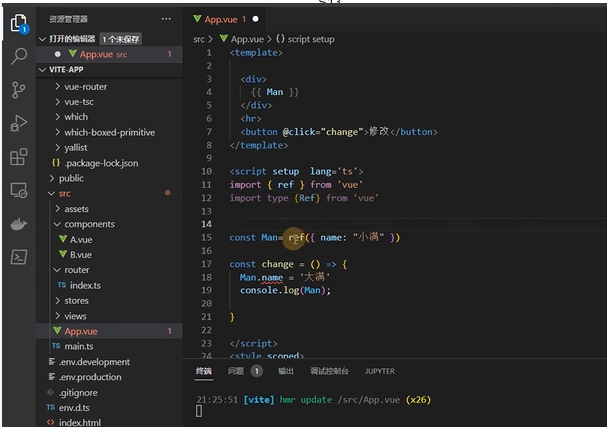Image resolution: width=607 pixels, height=427 pixels.
Task: Expand the yallist folder
Action: 58,147
